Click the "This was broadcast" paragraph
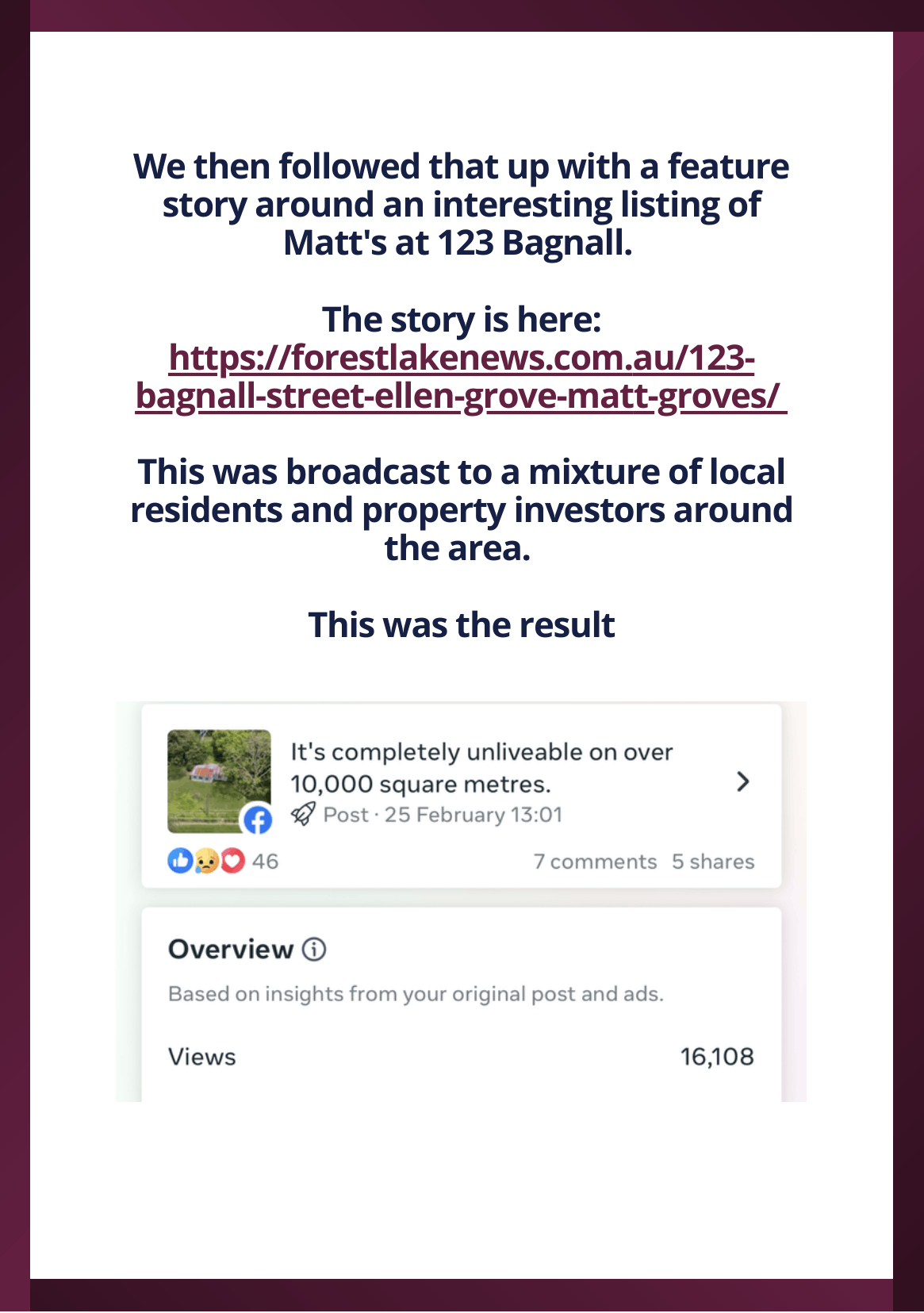Screen dimensions: 924x1313 click(461, 509)
